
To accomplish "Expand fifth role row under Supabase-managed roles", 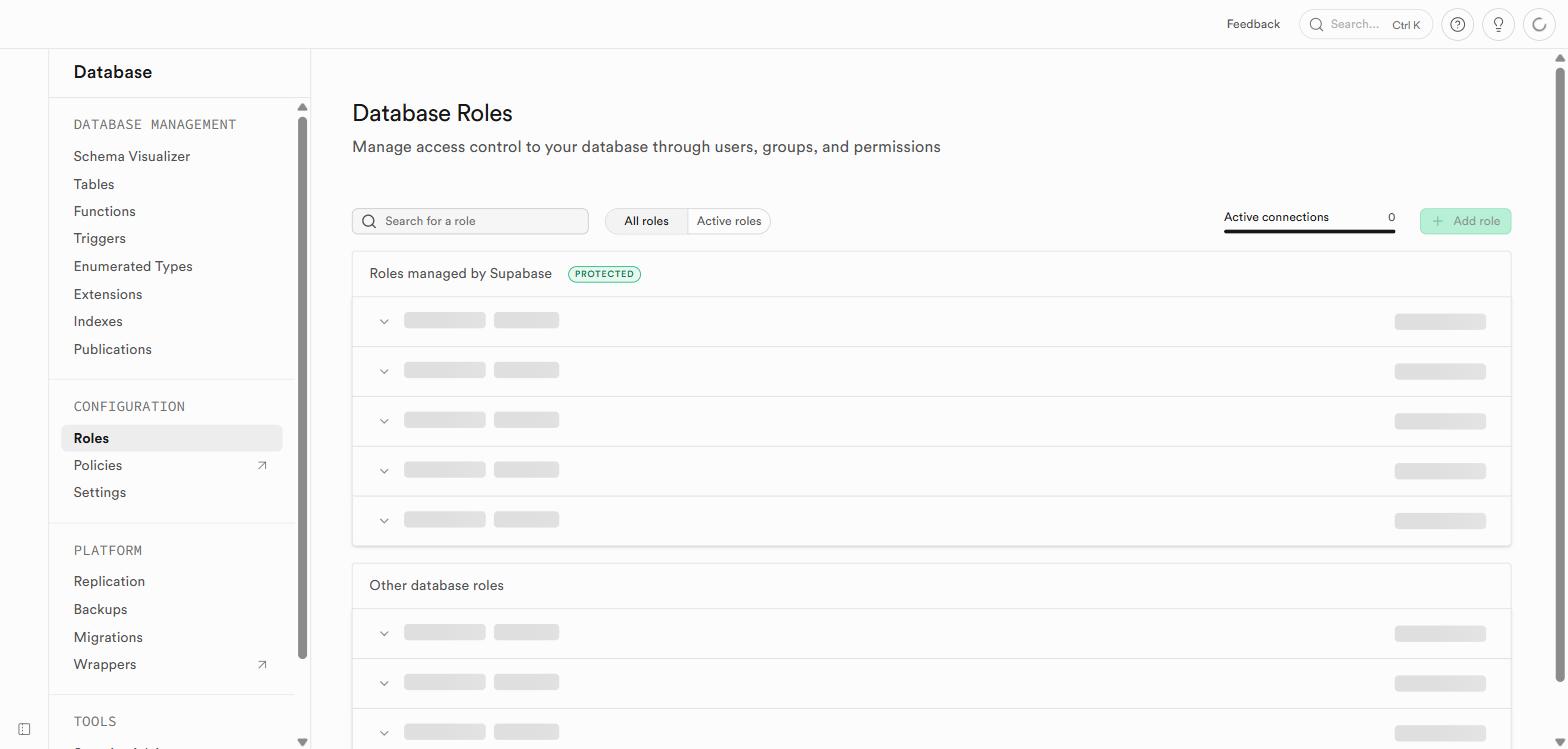I will [x=384, y=521].
